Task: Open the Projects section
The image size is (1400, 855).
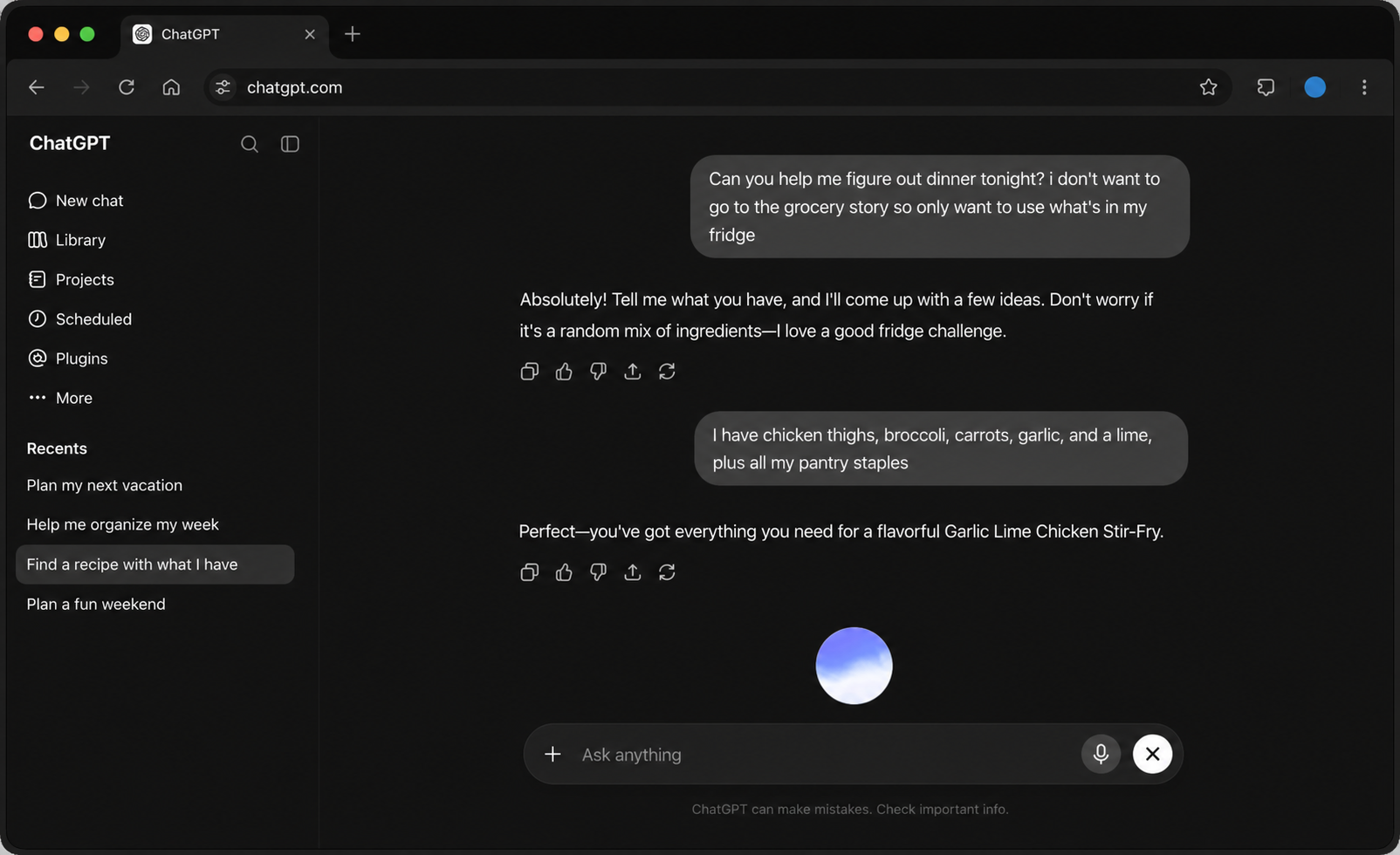Action: (71, 279)
